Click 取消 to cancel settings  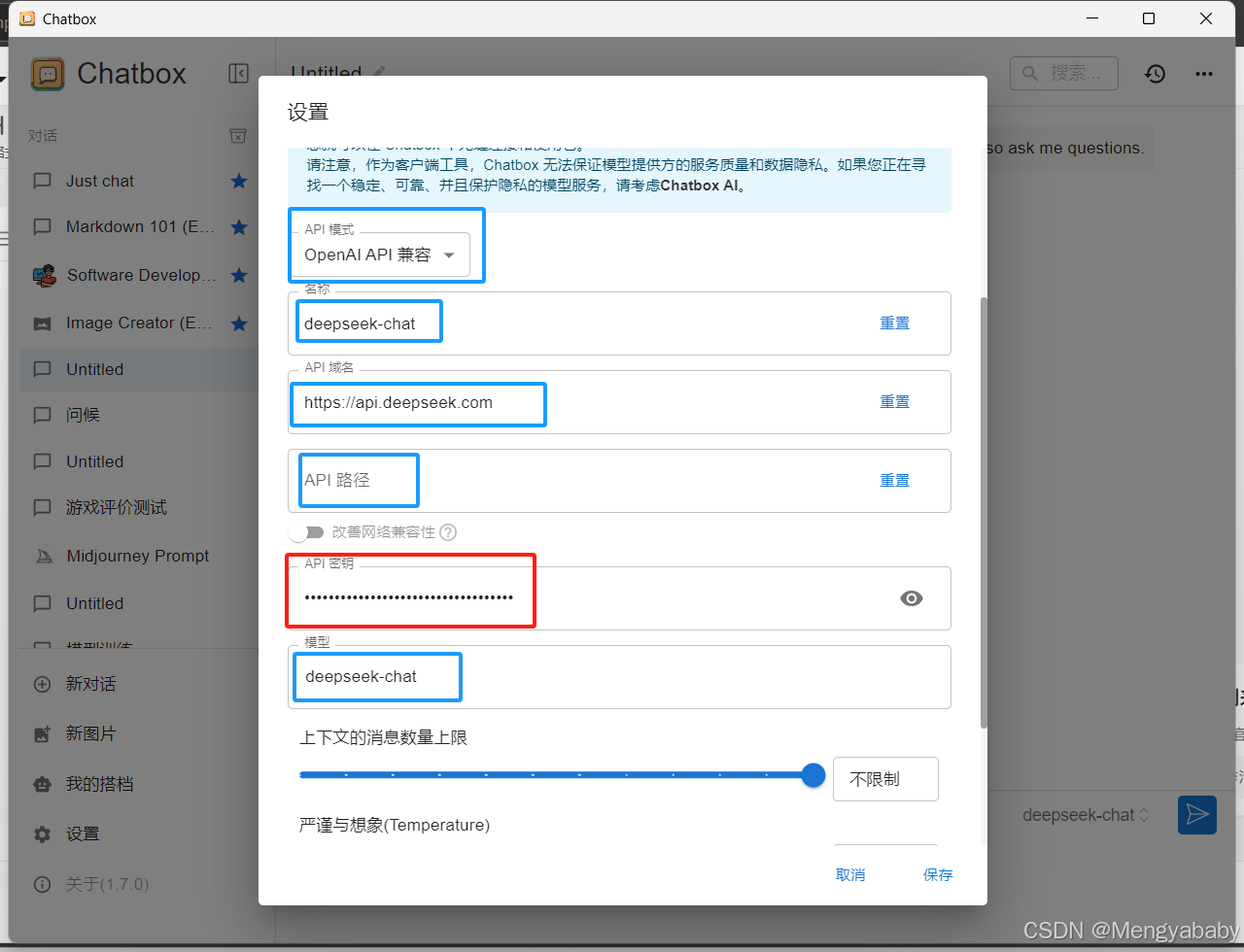click(850, 874)
